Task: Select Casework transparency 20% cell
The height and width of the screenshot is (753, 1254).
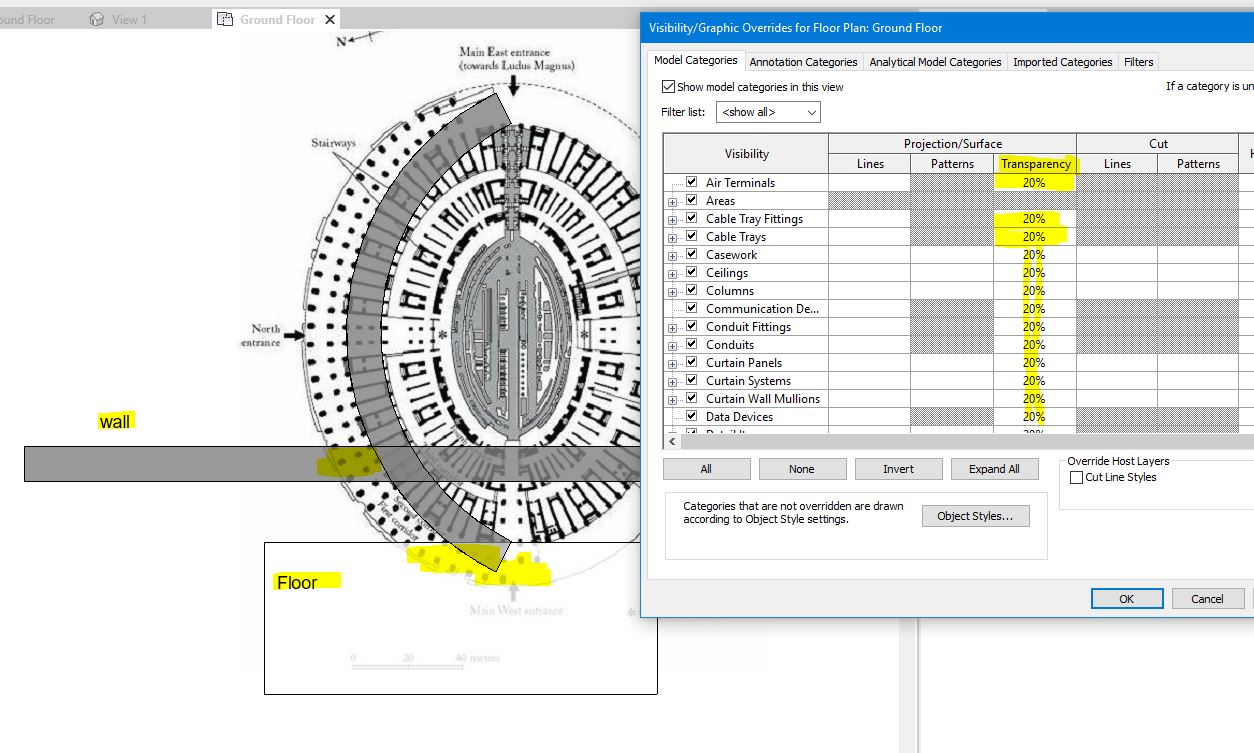Action: point(1034,255)
